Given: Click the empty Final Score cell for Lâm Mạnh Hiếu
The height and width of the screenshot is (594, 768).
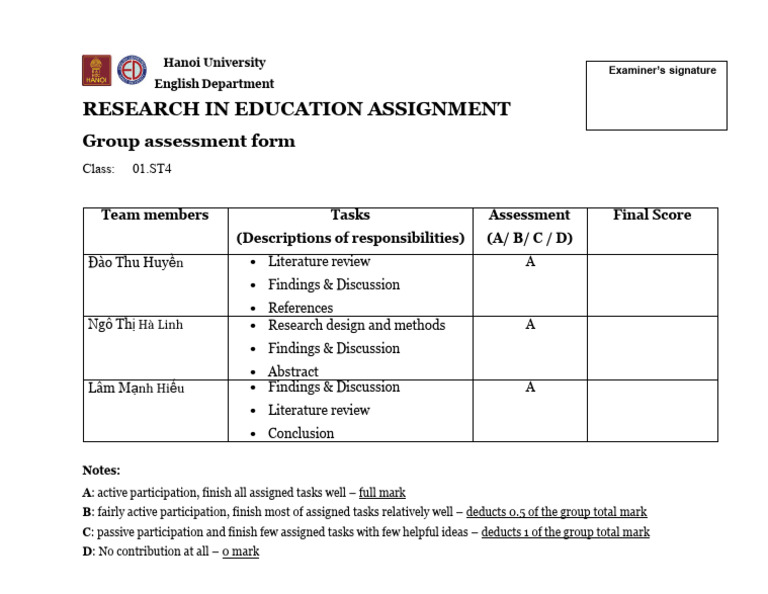Looking at the screenshot, I should [652, 411].
